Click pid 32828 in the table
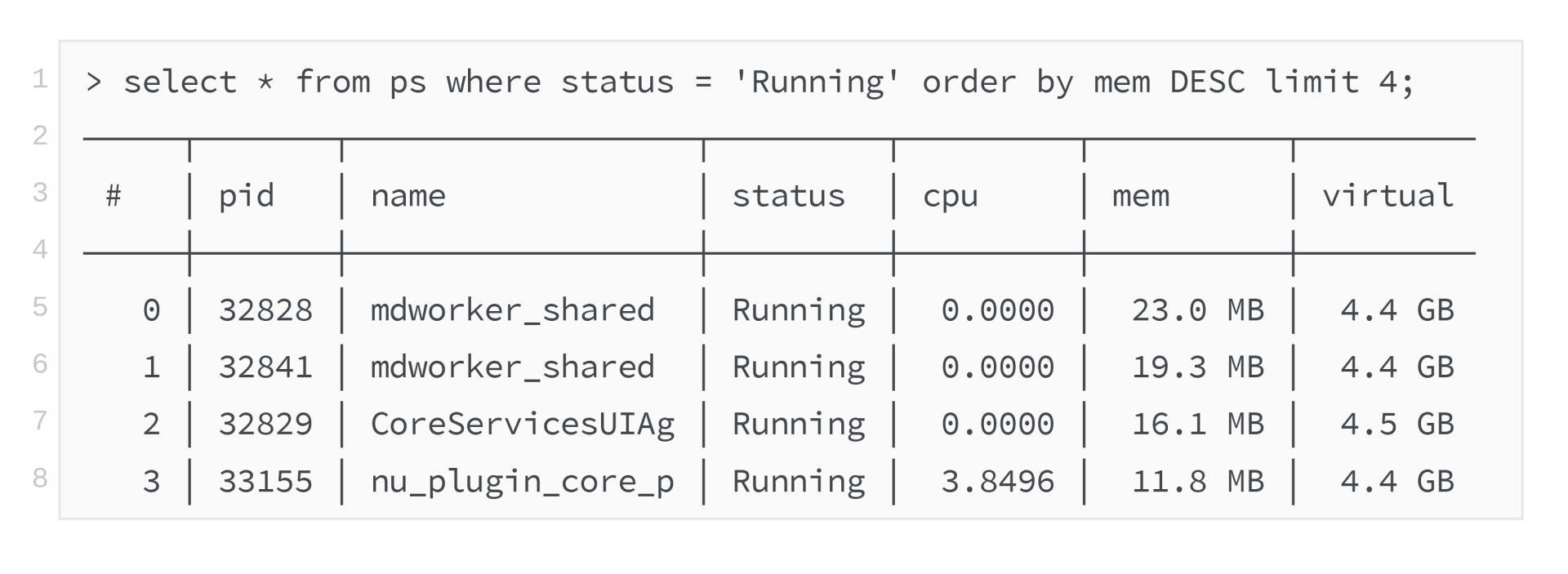Screen dimensions: 1568x574 click(x=265, y=310)
